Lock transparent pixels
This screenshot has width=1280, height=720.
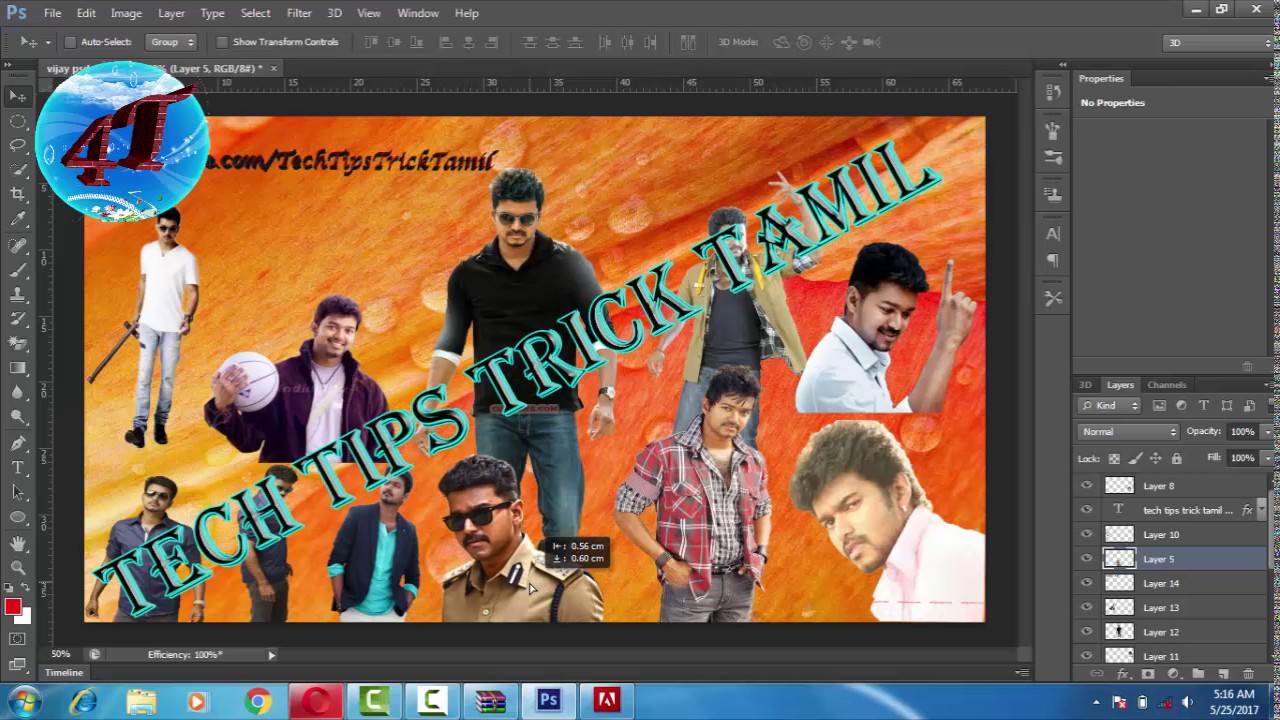[1114, 458]
